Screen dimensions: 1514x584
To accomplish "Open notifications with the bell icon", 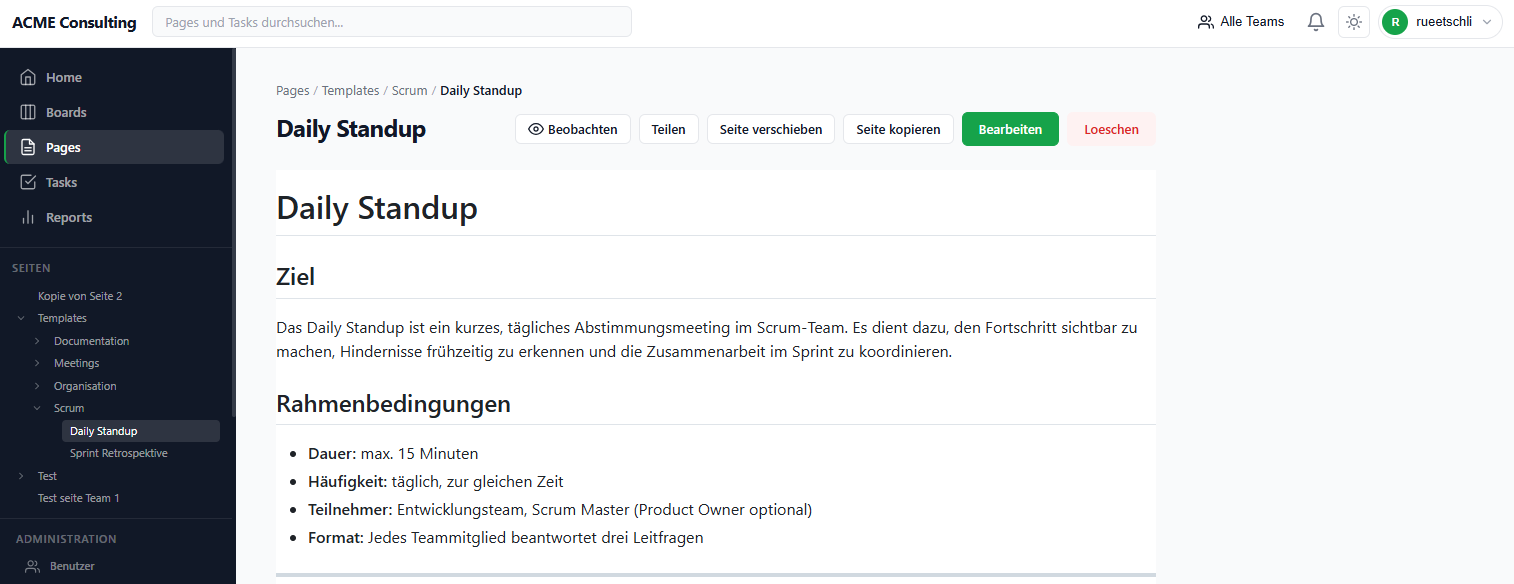I will [x=1315, y=21].
